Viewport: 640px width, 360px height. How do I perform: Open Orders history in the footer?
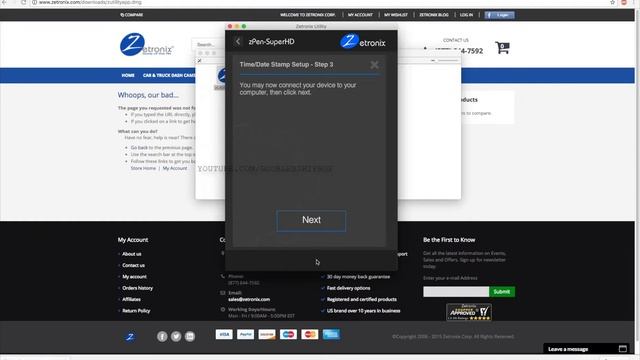coord(138,288)
